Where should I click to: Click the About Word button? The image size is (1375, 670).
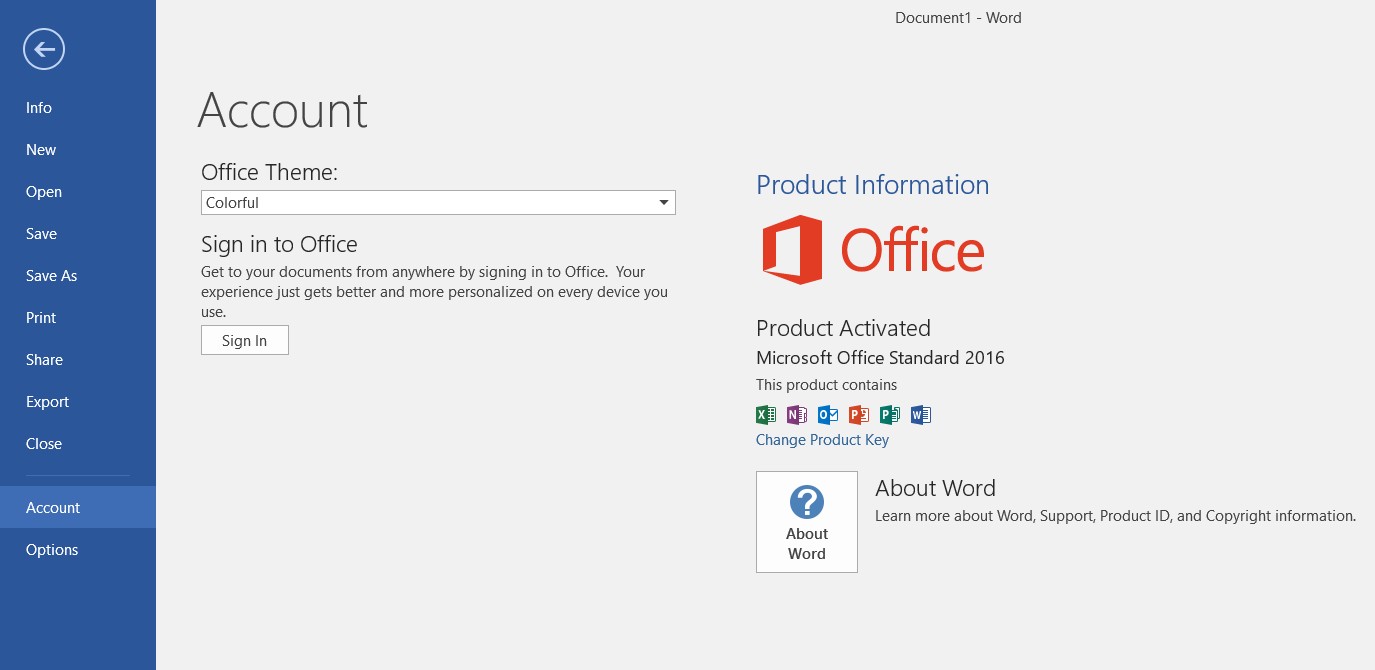point(807,521)
